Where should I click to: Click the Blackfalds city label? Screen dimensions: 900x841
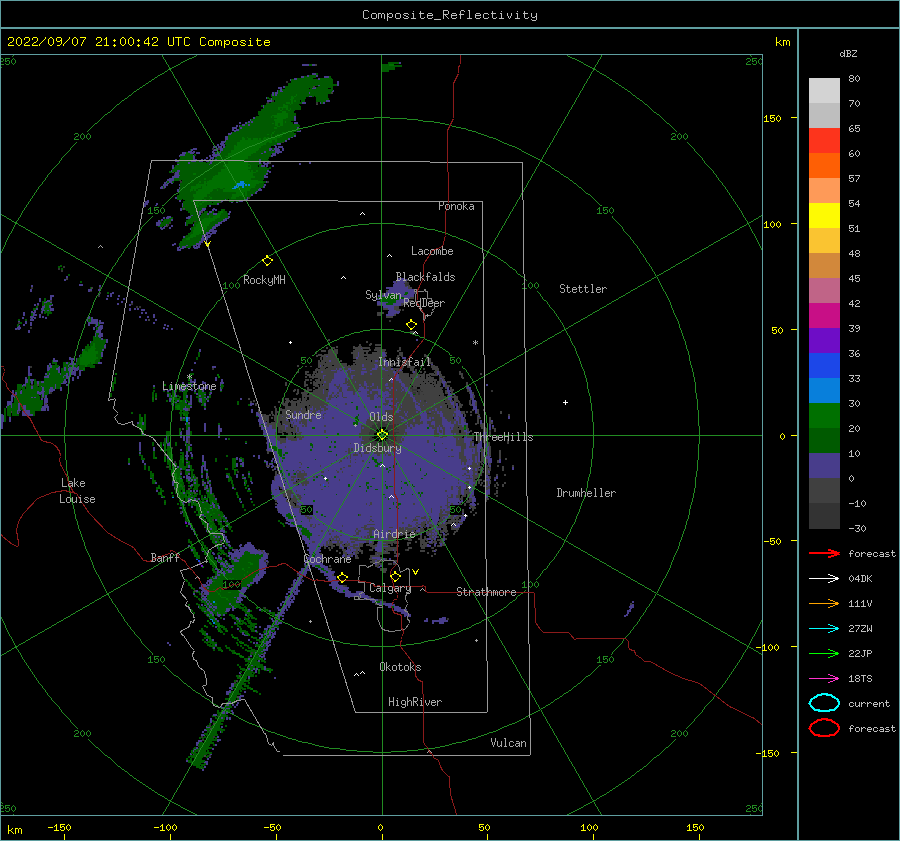tap(425, 277)
